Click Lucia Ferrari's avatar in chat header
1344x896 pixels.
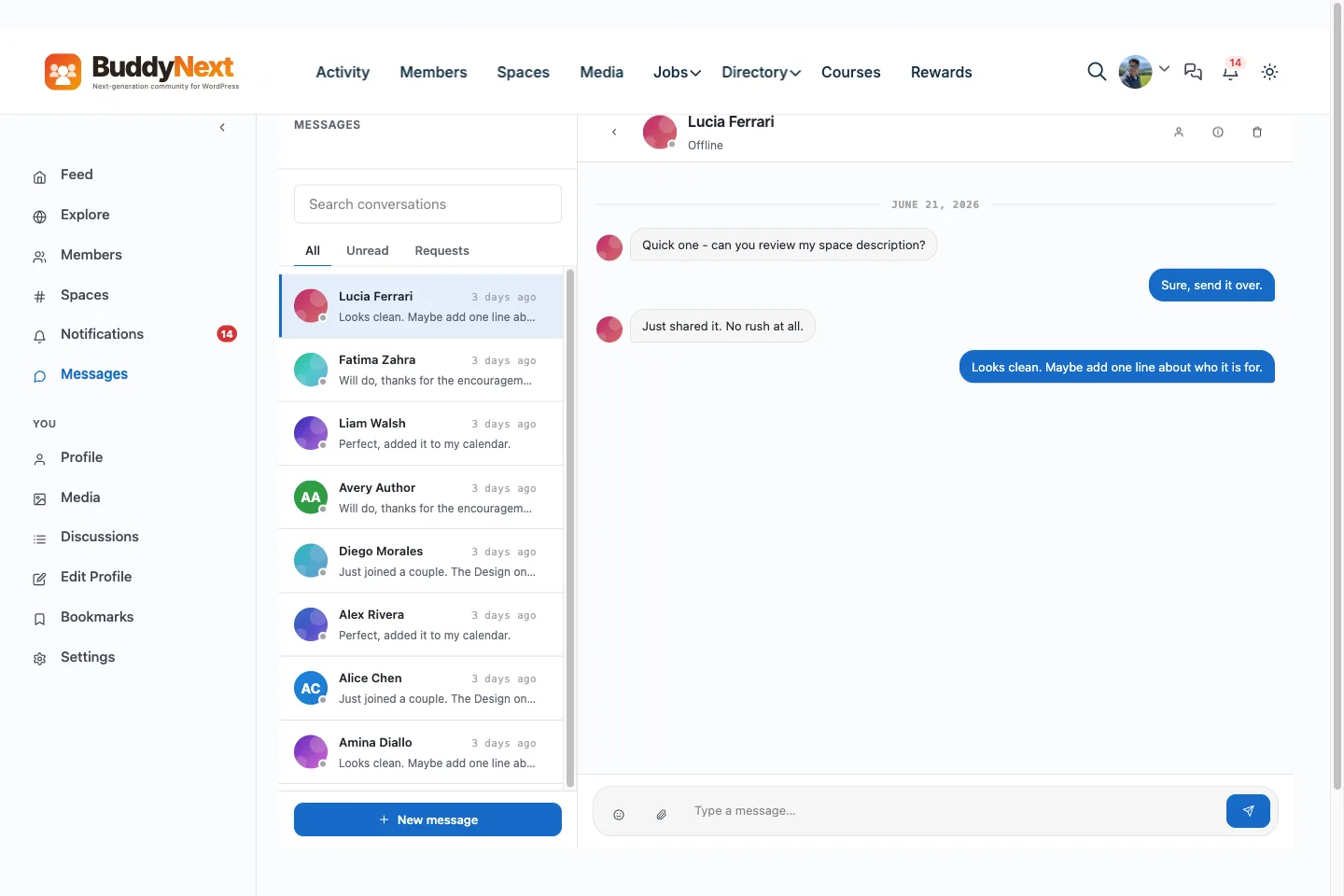[660, 133]
